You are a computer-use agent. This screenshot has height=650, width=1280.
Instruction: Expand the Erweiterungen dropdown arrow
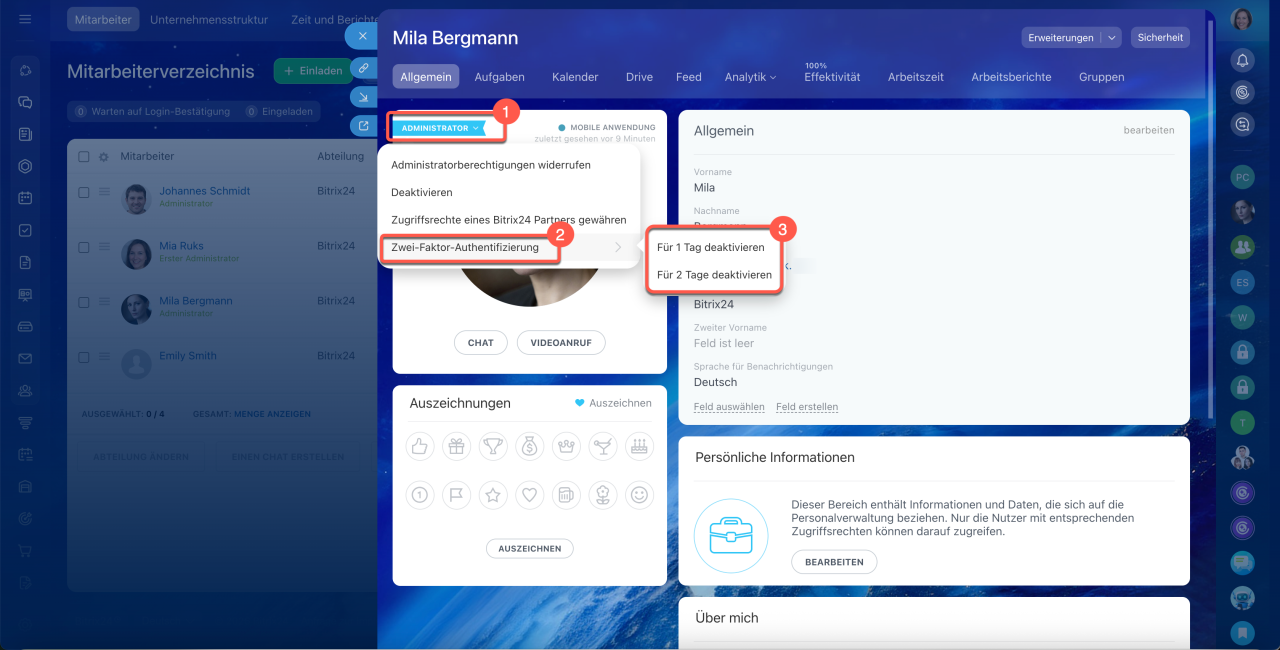click(x=1111, y=38)
